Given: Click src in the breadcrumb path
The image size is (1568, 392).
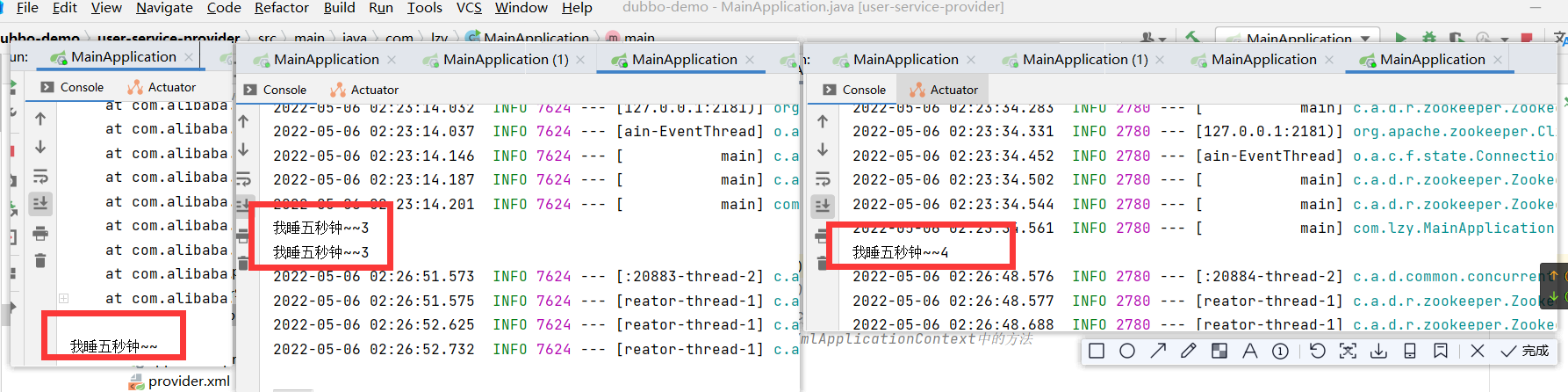Looking at the screenshot, I should tap(267, 39).
